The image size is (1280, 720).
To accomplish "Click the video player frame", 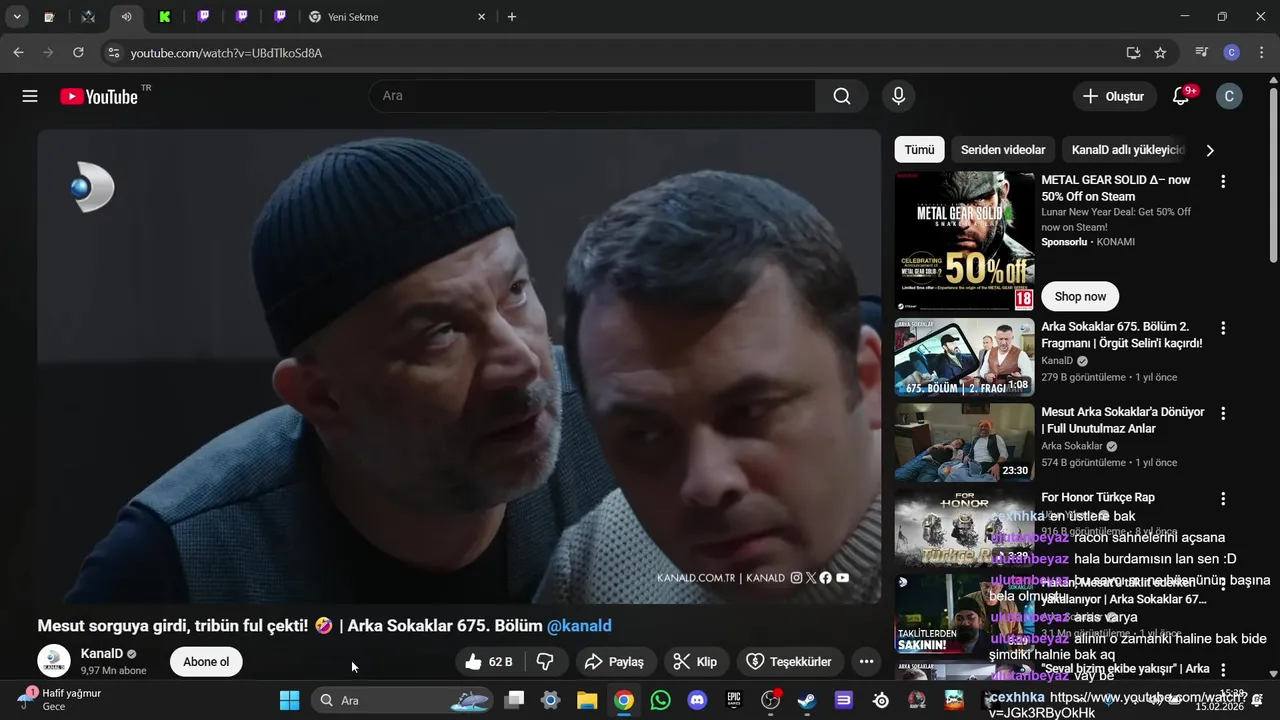I will click(459, 366).
